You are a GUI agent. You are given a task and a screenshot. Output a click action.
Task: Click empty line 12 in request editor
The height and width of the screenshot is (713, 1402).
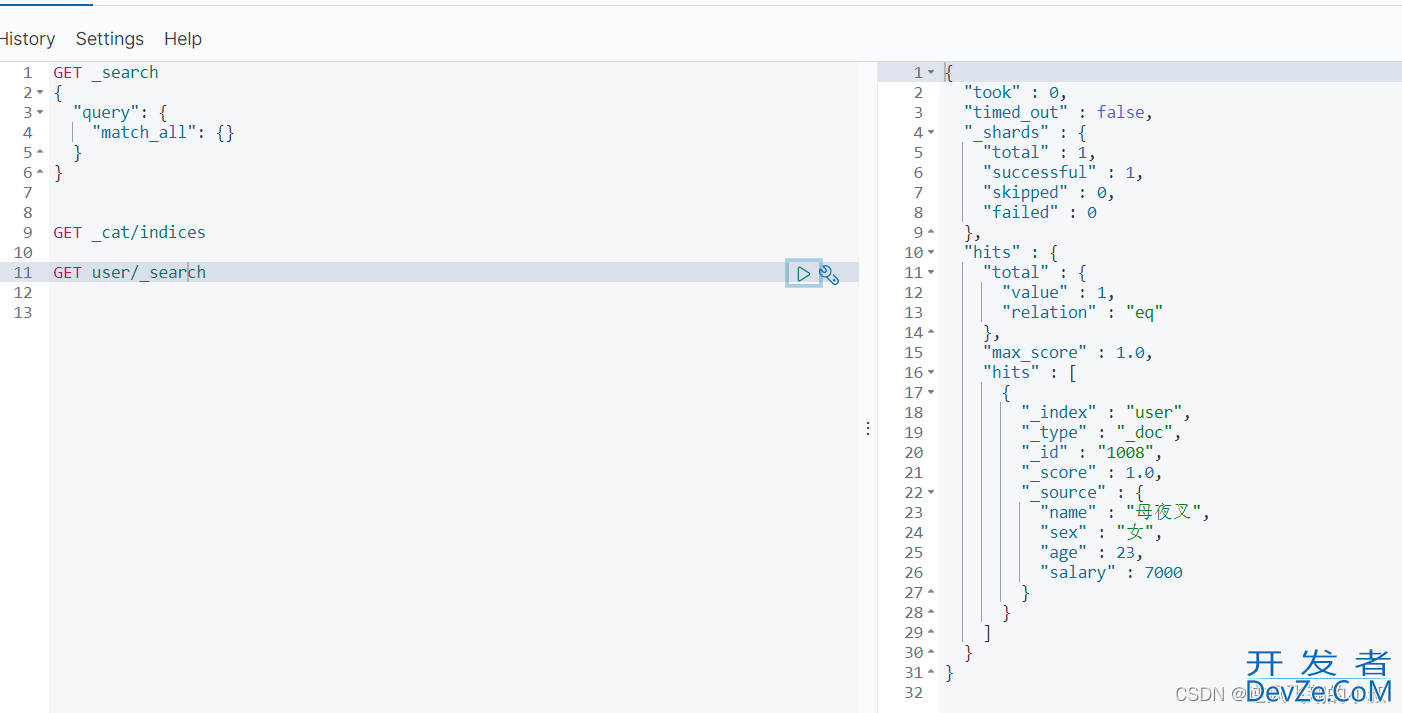tap(455, 292)
